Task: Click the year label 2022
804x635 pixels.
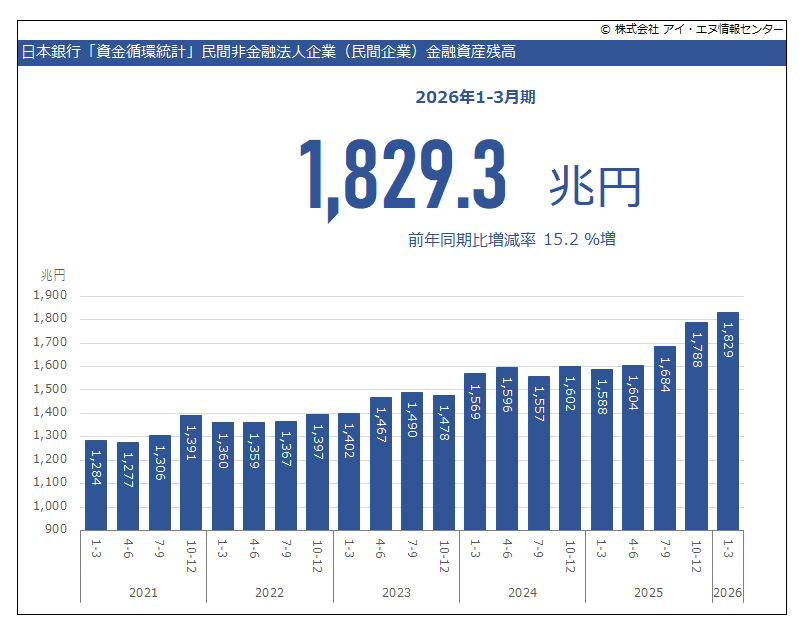Action: 270,592
